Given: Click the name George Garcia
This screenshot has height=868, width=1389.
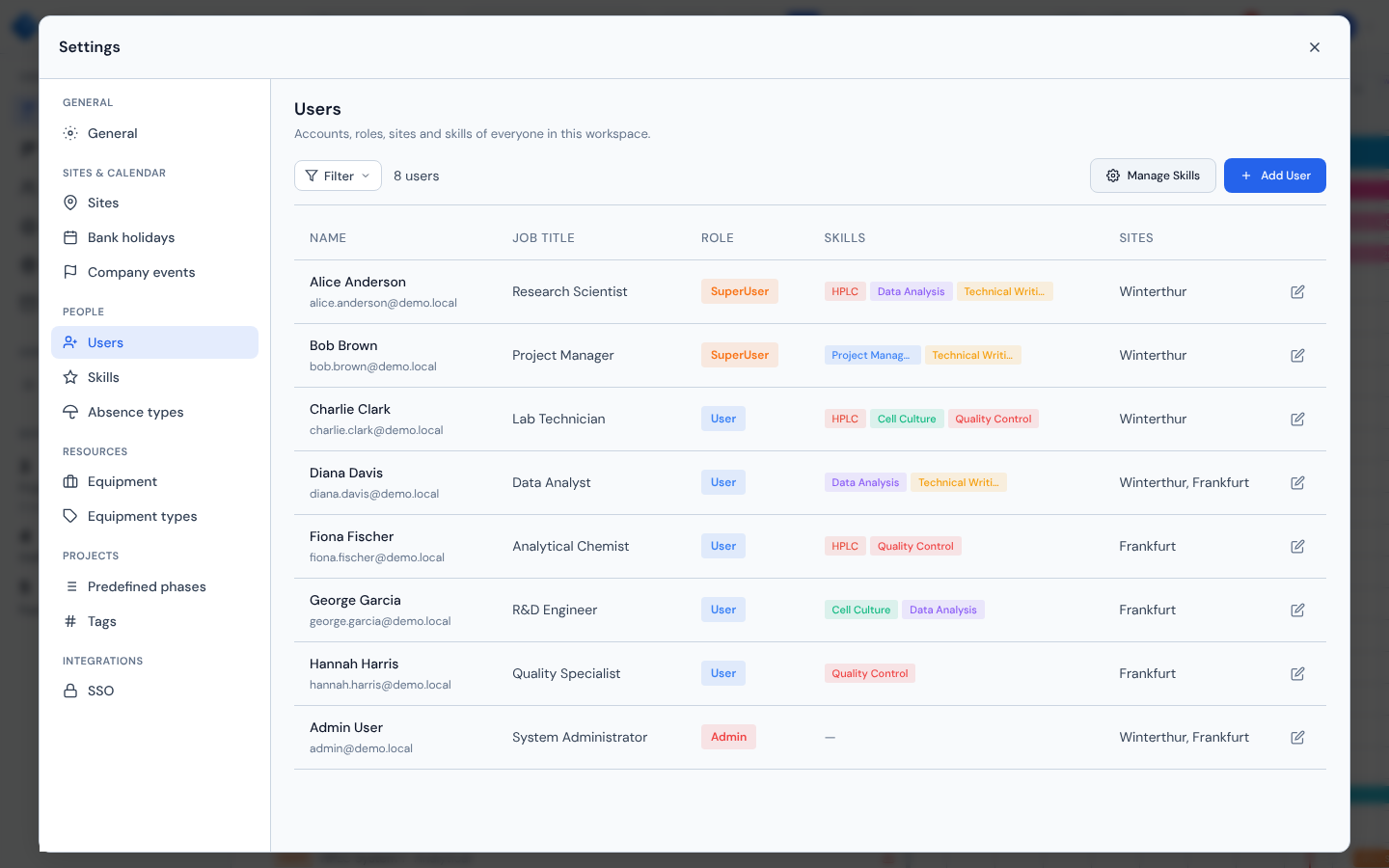Looking at the screenshot, I should [x=355, y=600].
